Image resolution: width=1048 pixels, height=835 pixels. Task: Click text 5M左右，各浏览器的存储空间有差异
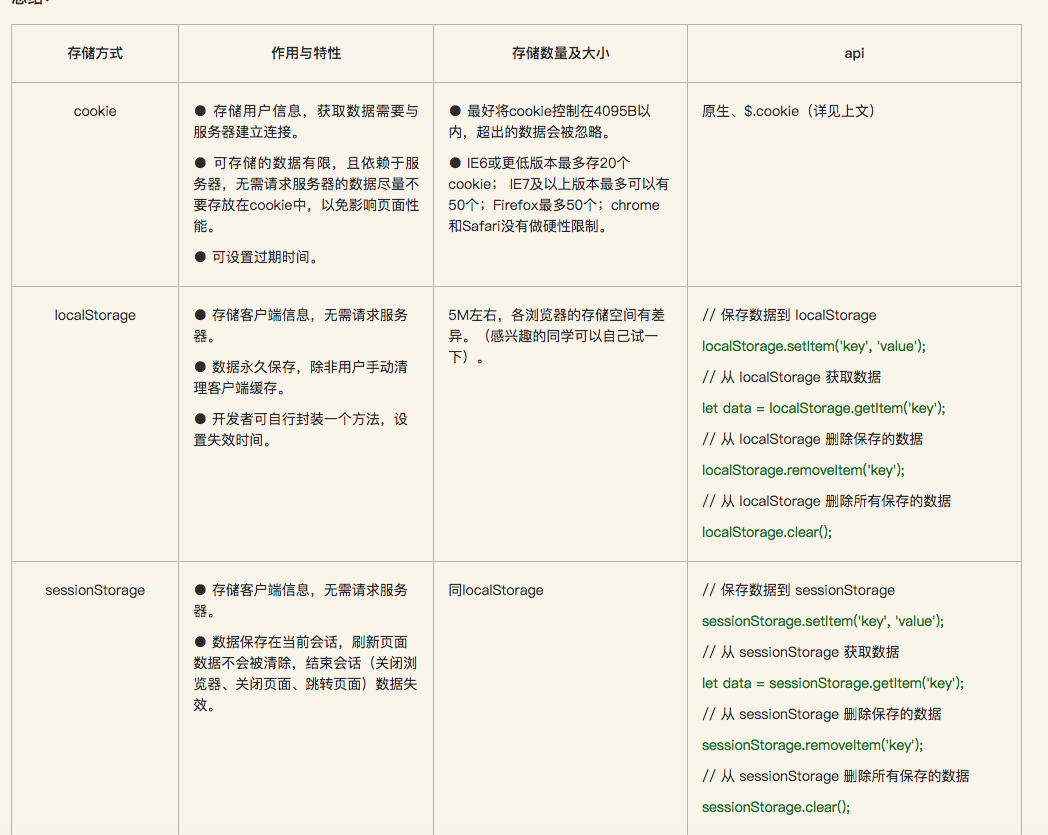pos(557,336)
